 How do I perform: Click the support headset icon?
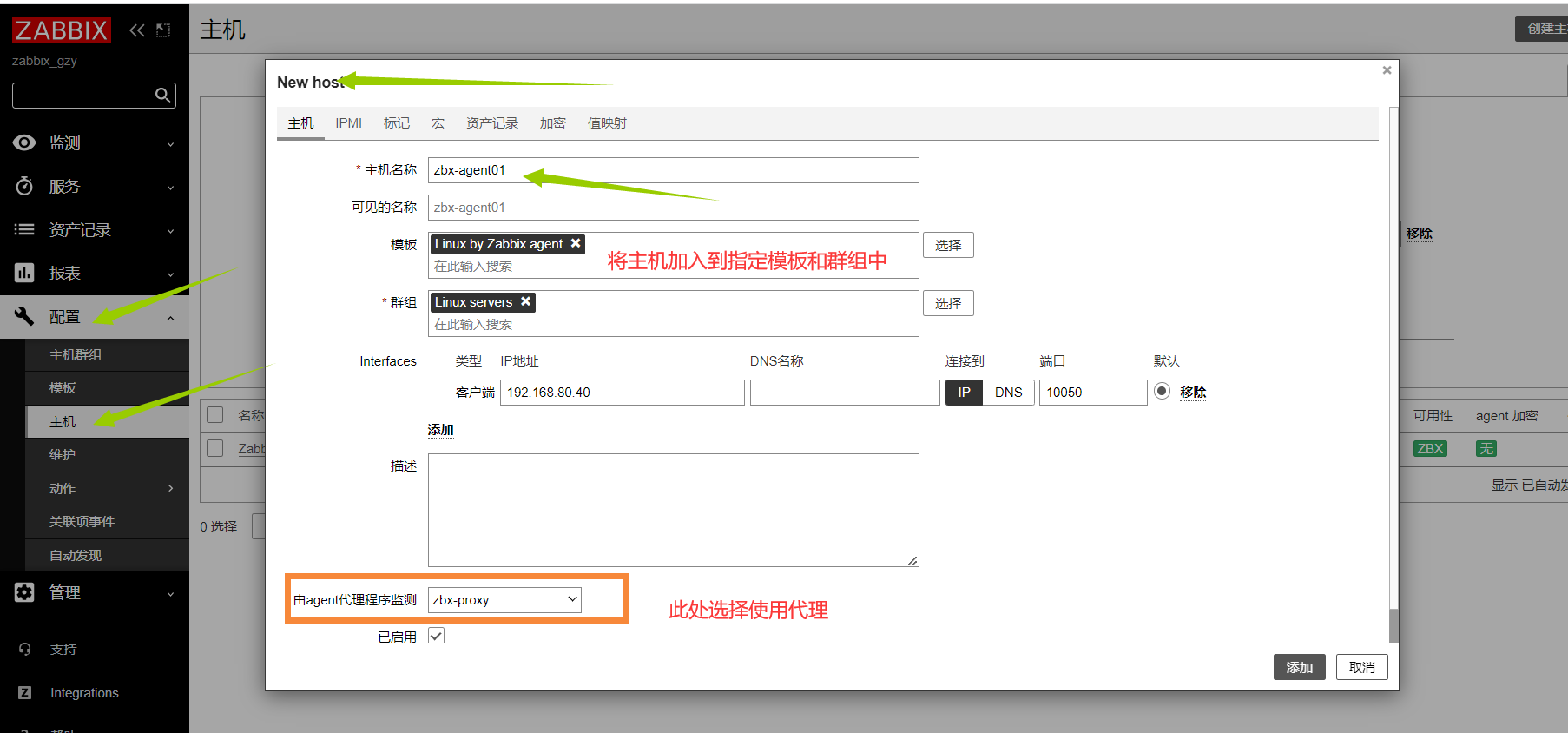pos(24,649)
